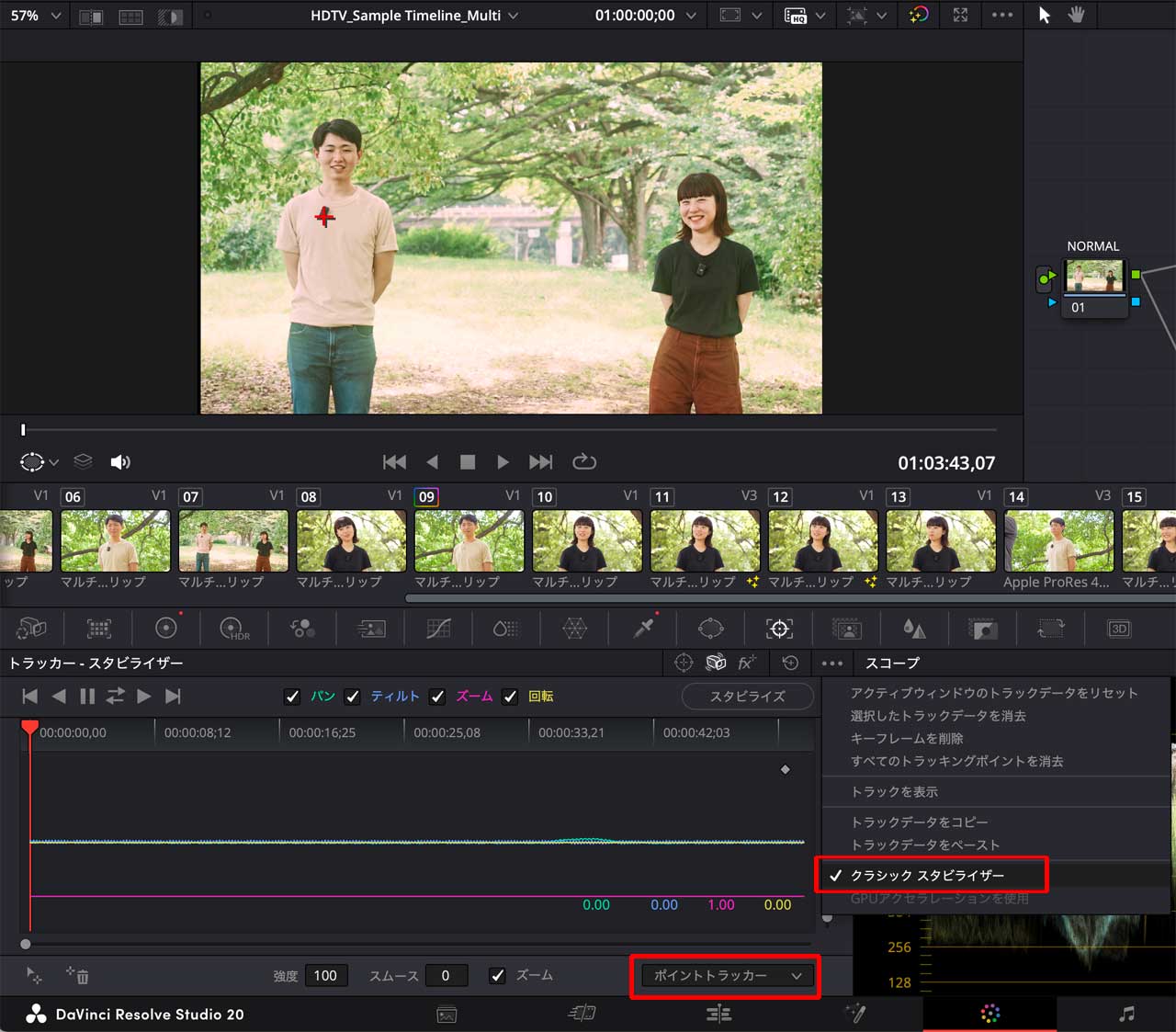Uncheck the ズーム option beside スムース
The image size is (1176, 1032).
pos(497,975)
